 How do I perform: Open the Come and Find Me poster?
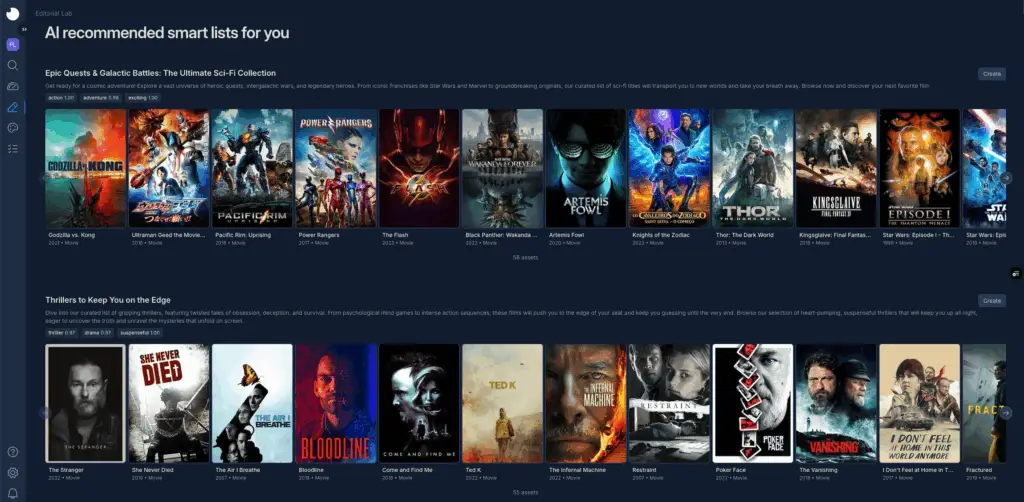pyautogui.click(x=419, y=403)
